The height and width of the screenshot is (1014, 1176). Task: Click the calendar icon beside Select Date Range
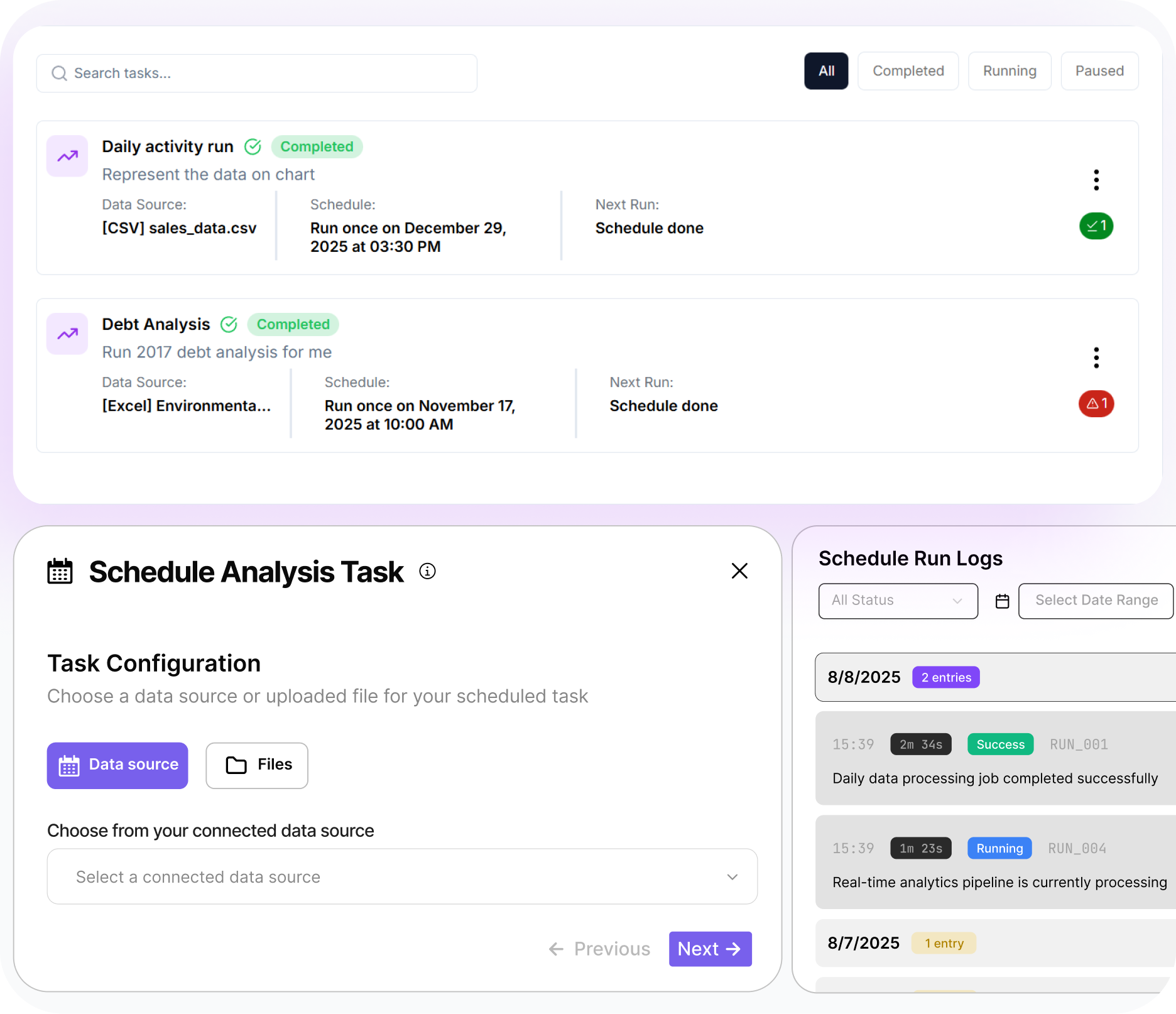coord(1003,601)
